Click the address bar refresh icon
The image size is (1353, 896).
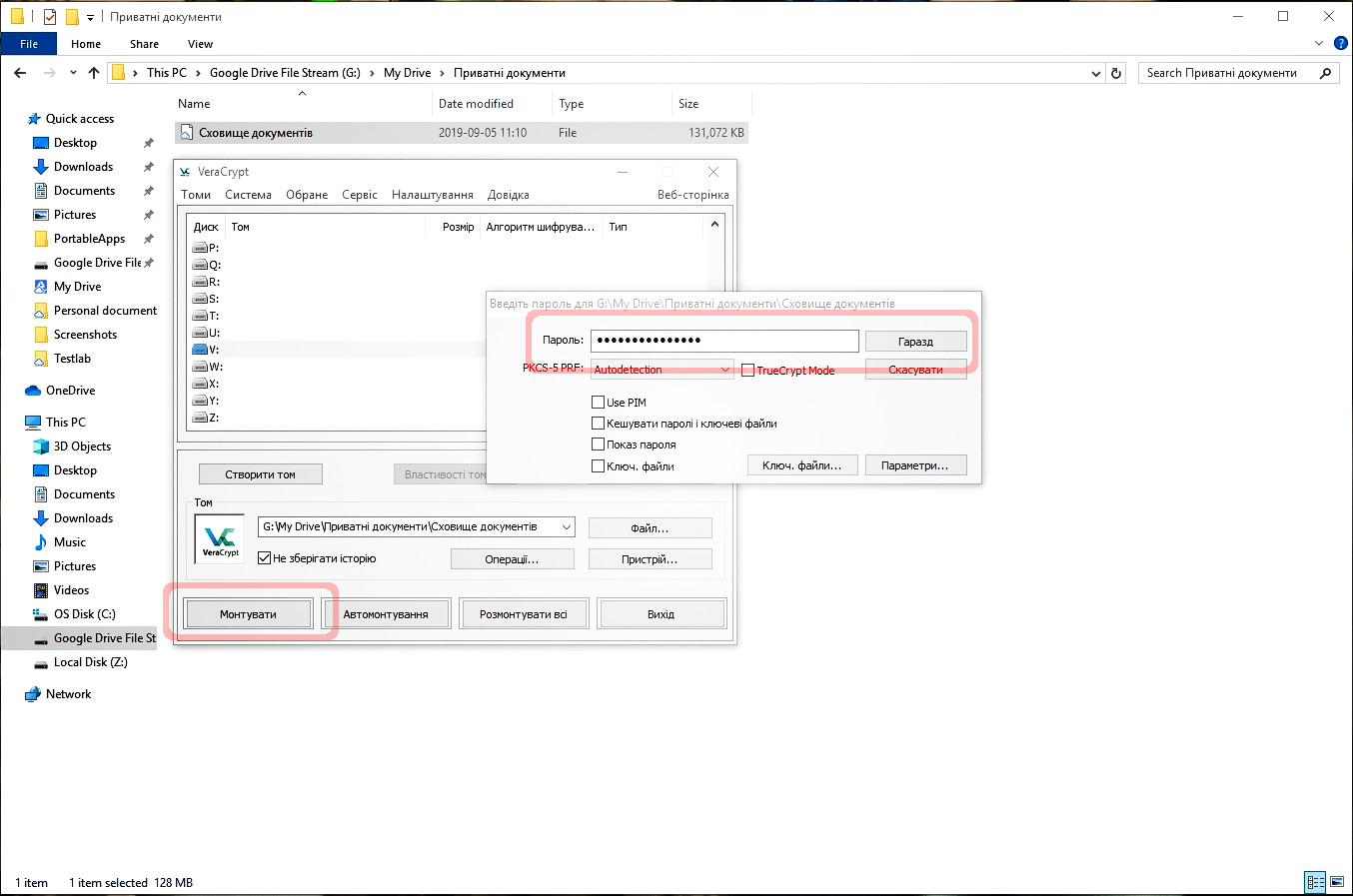1117,73
